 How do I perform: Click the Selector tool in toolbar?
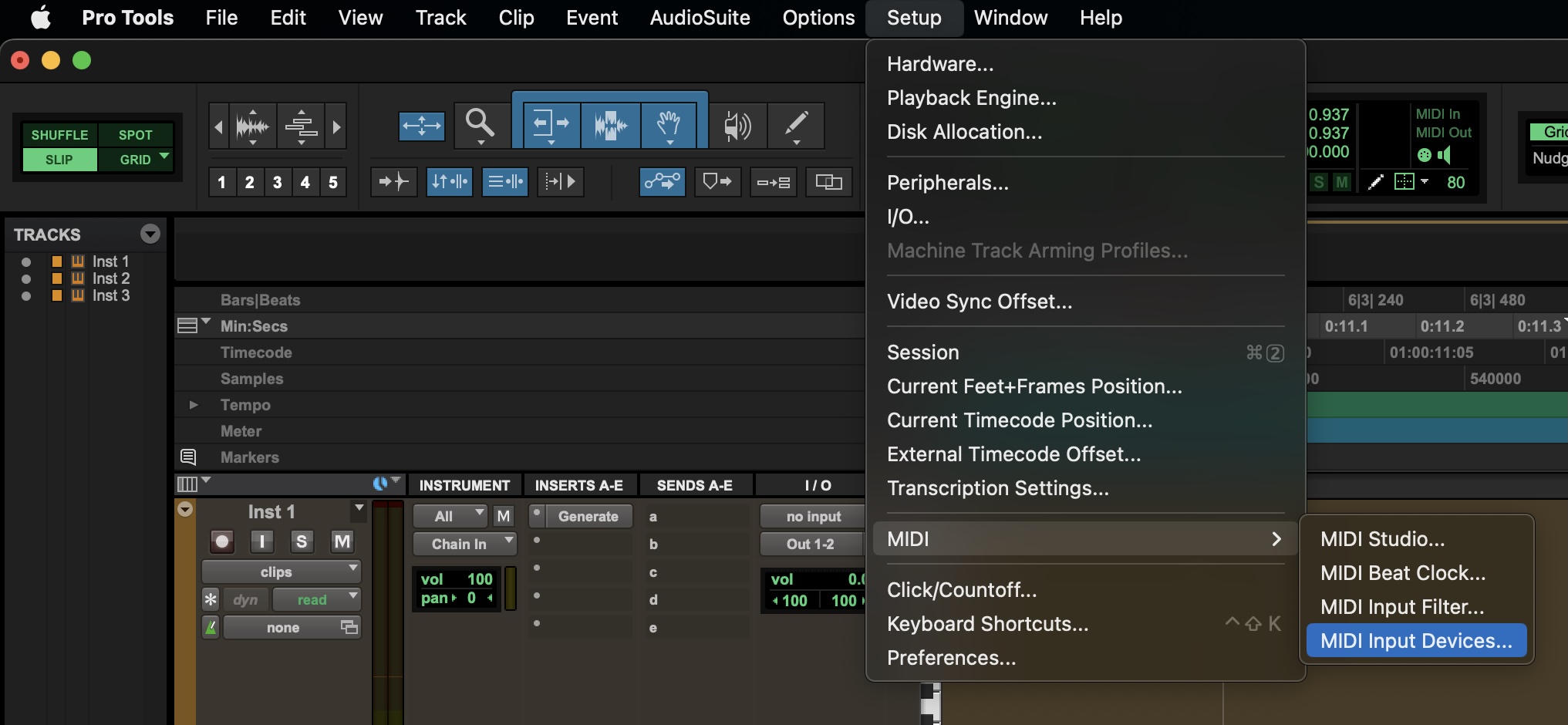610,123
